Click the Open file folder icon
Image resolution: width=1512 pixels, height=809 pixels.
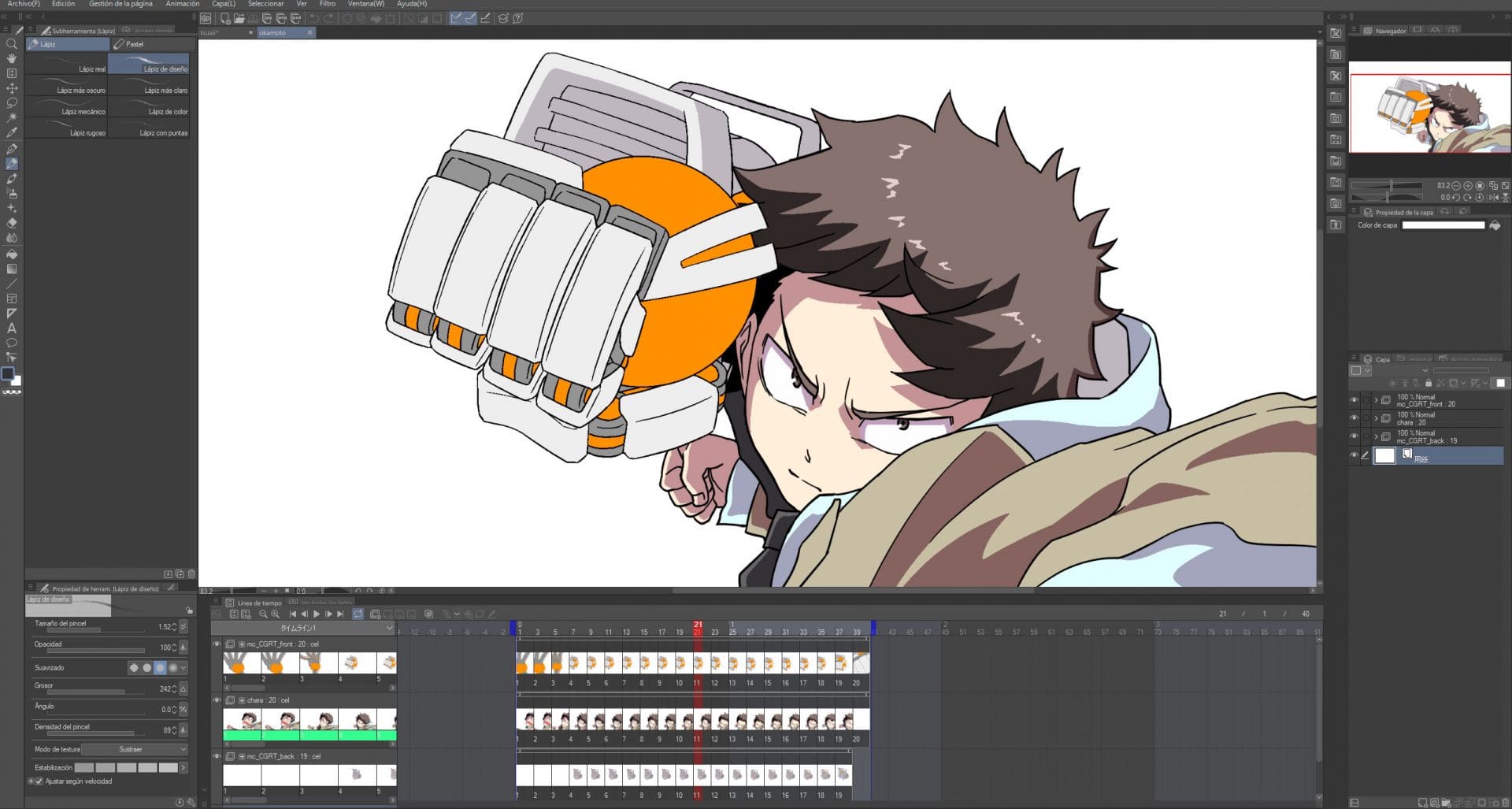(239, 18)
